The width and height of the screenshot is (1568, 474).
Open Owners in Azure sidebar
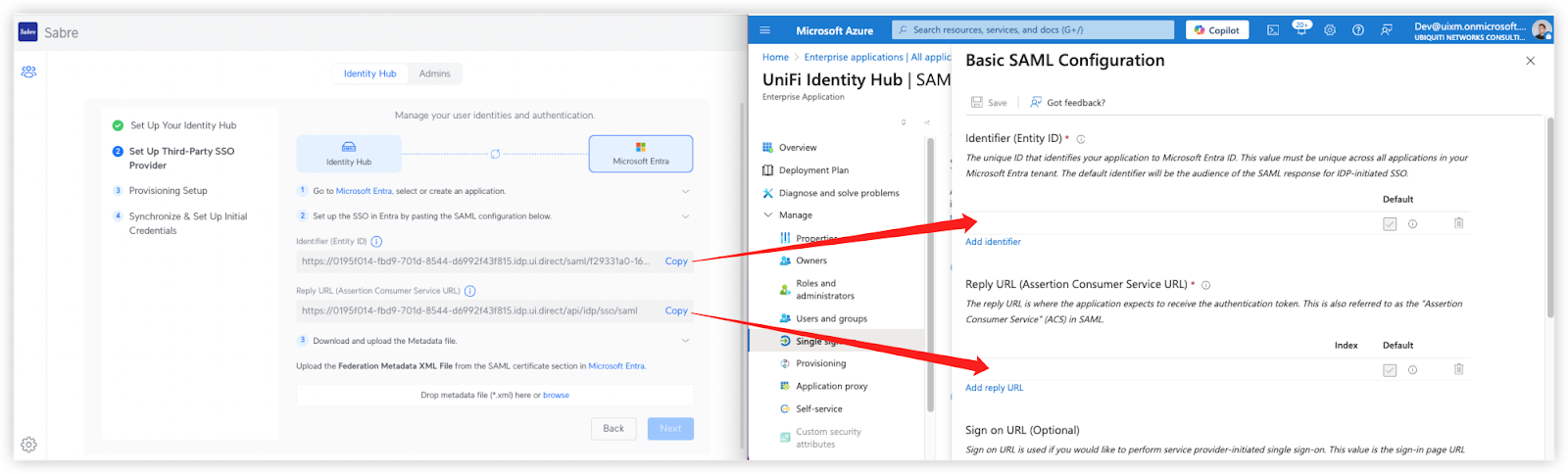click(x=803, y=261)
